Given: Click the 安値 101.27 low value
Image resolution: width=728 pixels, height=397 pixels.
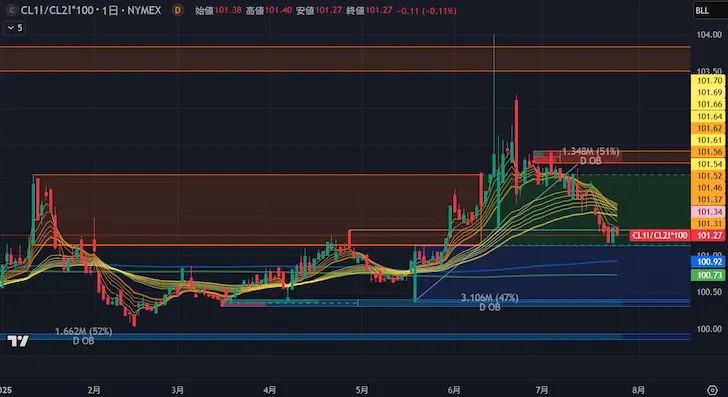Looking at the screenshot, I should click(x=319, y=10).
